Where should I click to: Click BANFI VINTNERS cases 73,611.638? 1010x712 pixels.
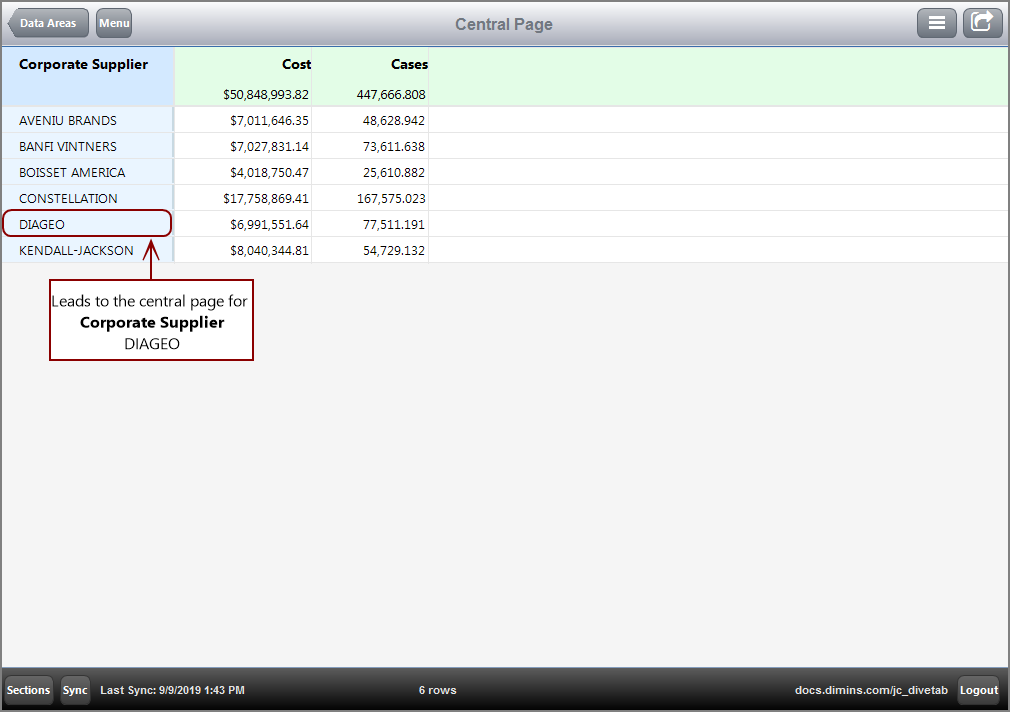(394, 146)
